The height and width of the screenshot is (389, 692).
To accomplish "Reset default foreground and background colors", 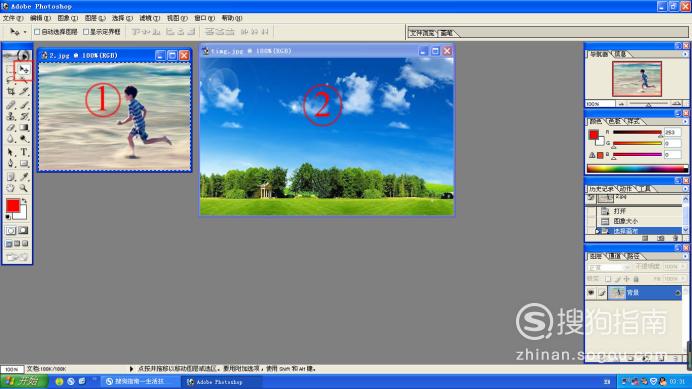I will [8, 217].
